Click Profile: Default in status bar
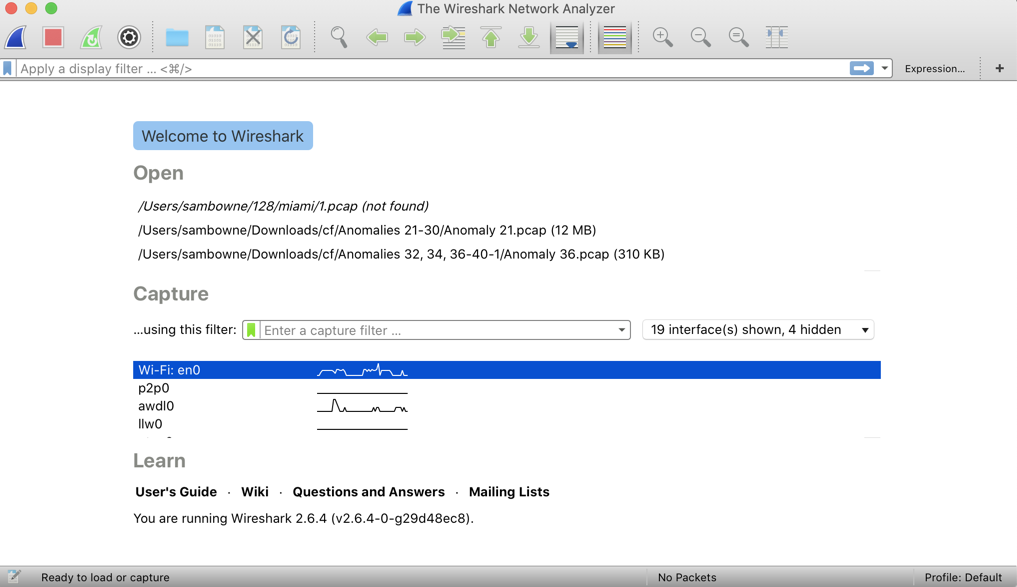The image size is (1017, 587). click(x=963, y=577)
